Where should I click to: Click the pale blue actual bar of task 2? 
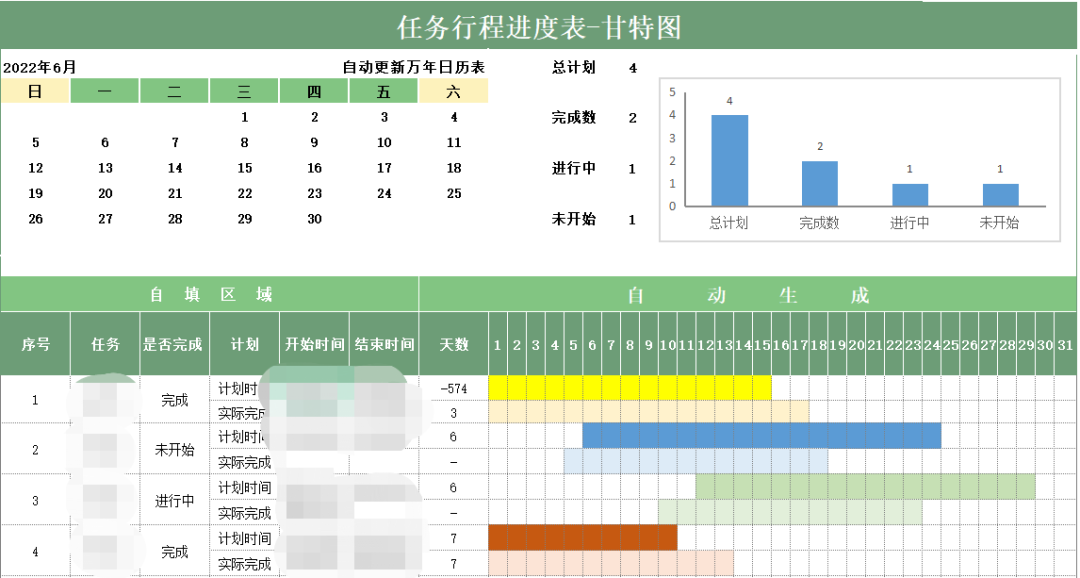point(696,461)
